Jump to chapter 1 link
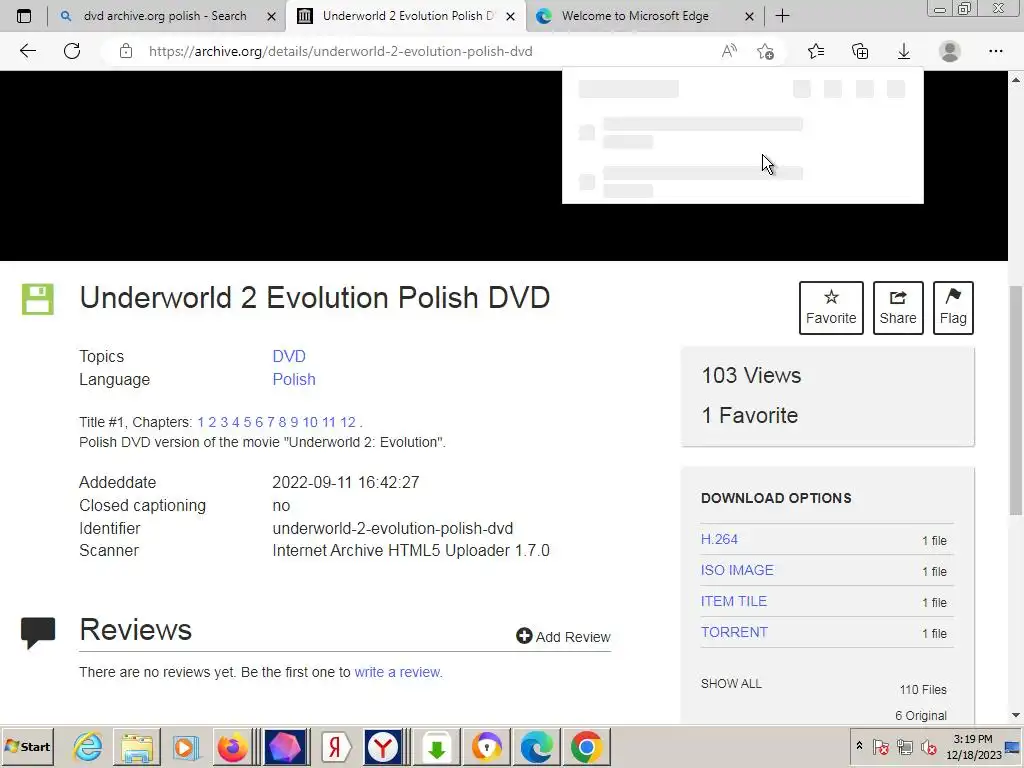The height and width of the screenshot is (768, 1024). [x=200, y=422]
